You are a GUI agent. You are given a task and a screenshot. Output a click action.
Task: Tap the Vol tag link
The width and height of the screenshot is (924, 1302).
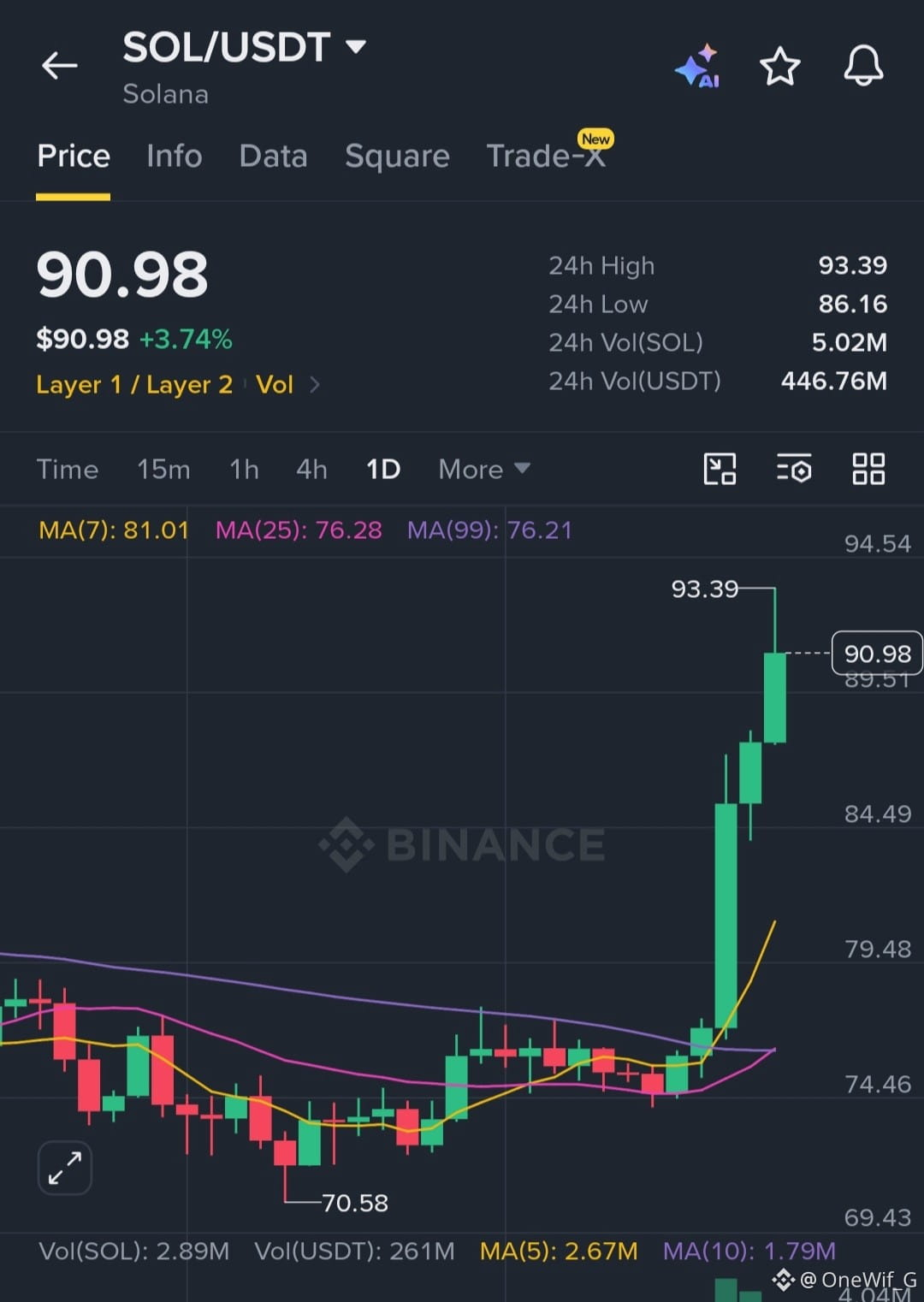275,385
